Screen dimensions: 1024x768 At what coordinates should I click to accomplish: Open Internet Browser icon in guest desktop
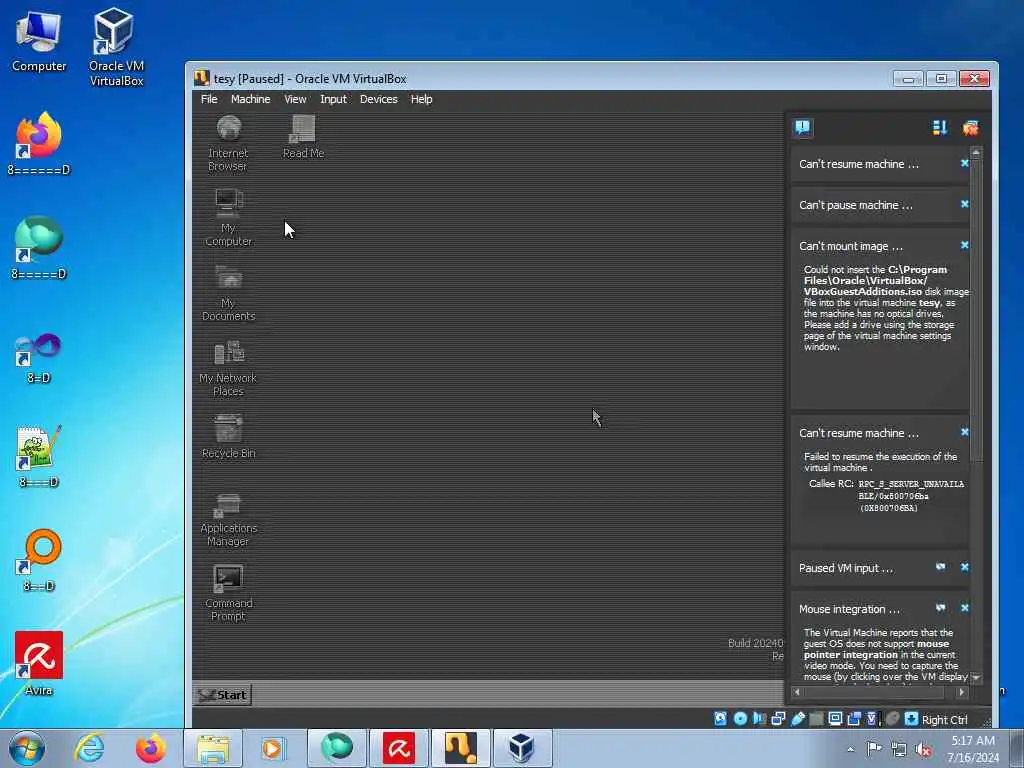(x=228, y=143)
